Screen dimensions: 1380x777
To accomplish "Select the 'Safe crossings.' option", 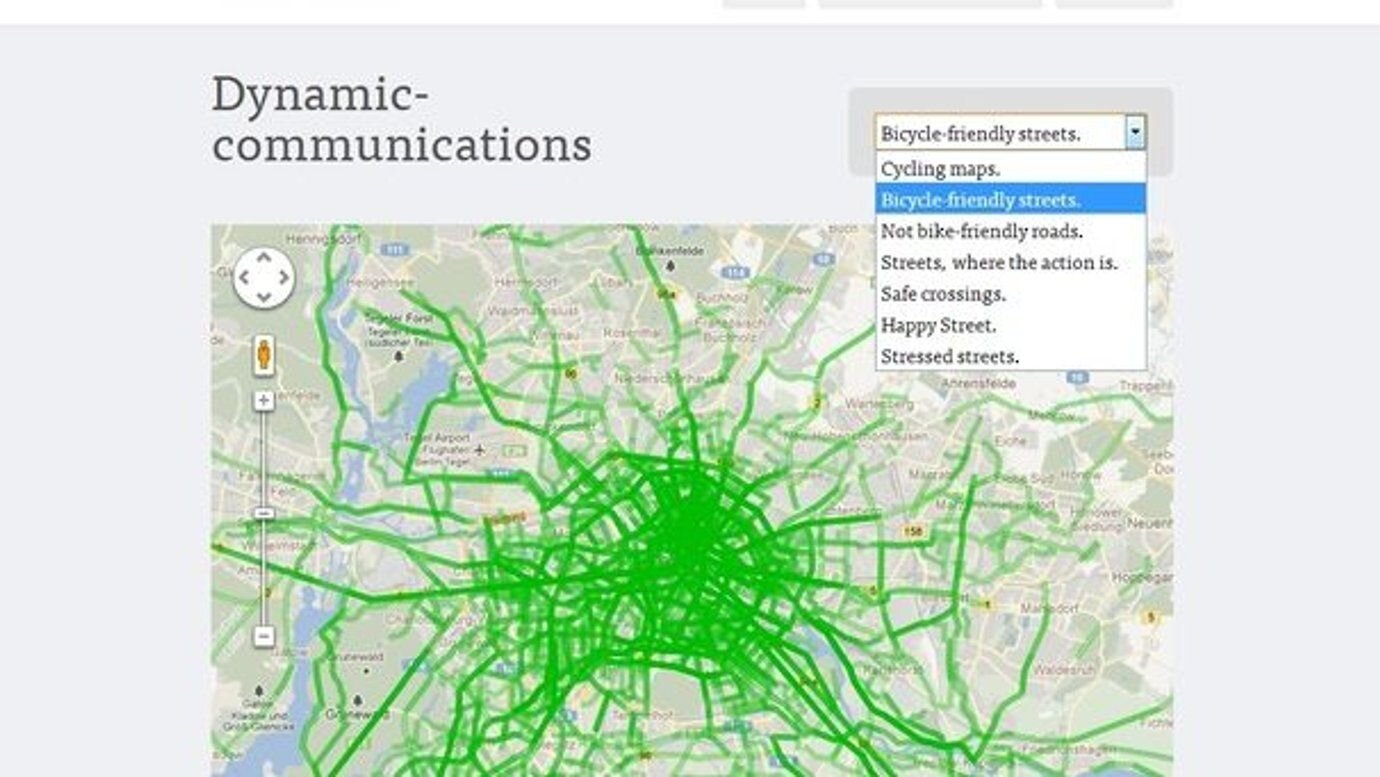I will [x=1011, y=294].
